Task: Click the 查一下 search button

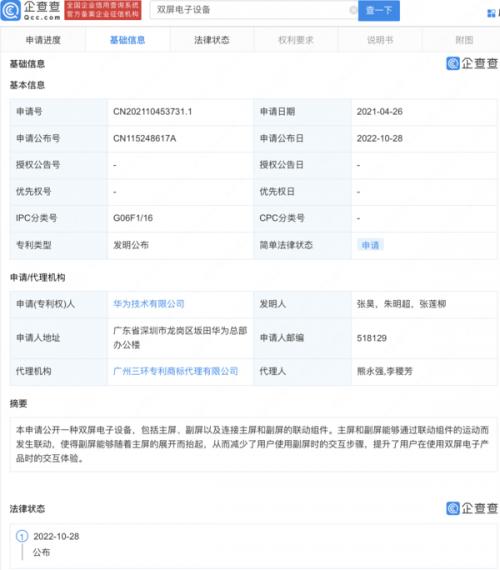Action: [379, 11]
